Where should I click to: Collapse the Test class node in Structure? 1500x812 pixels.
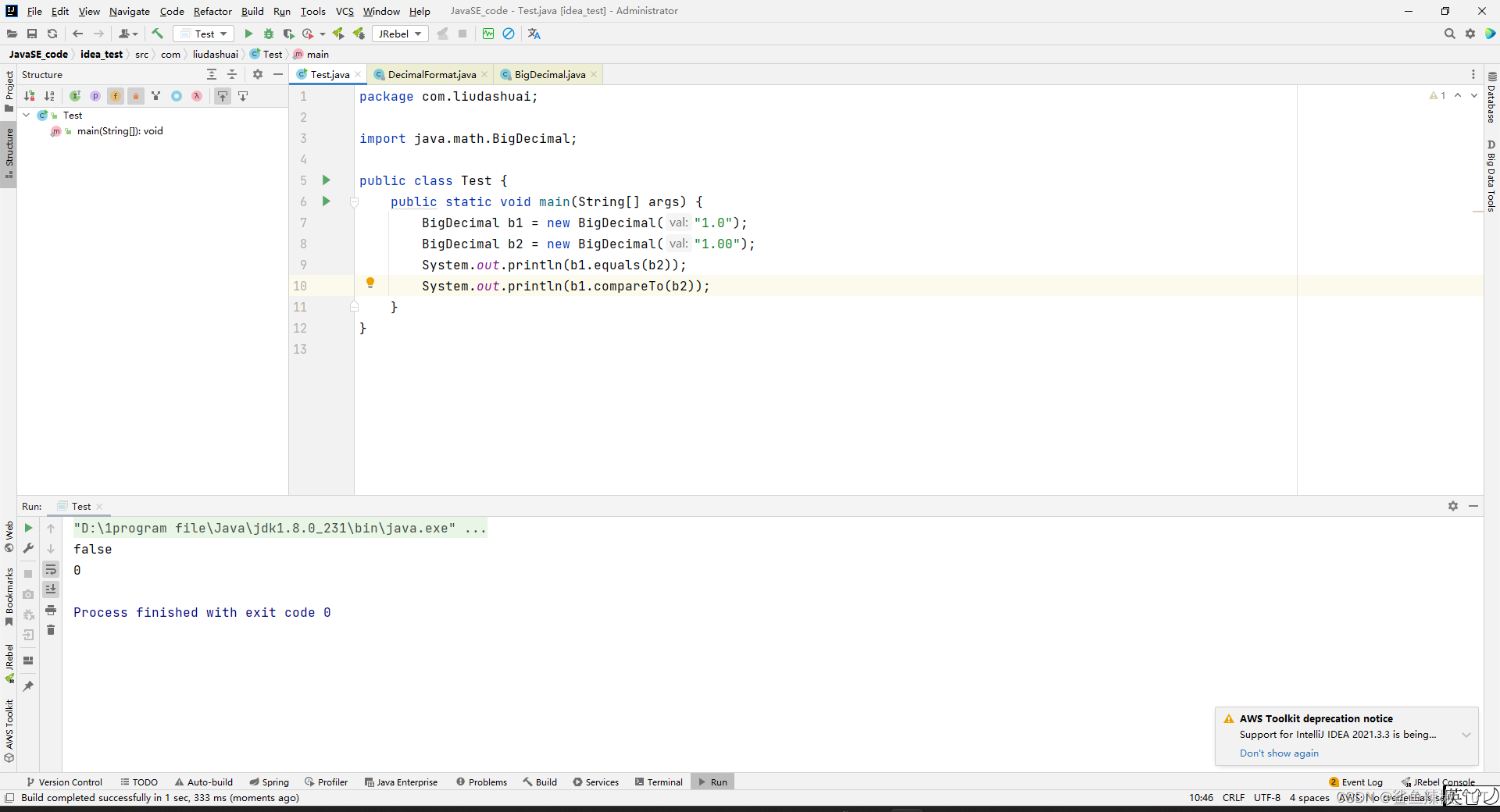[x=27, y=115]
